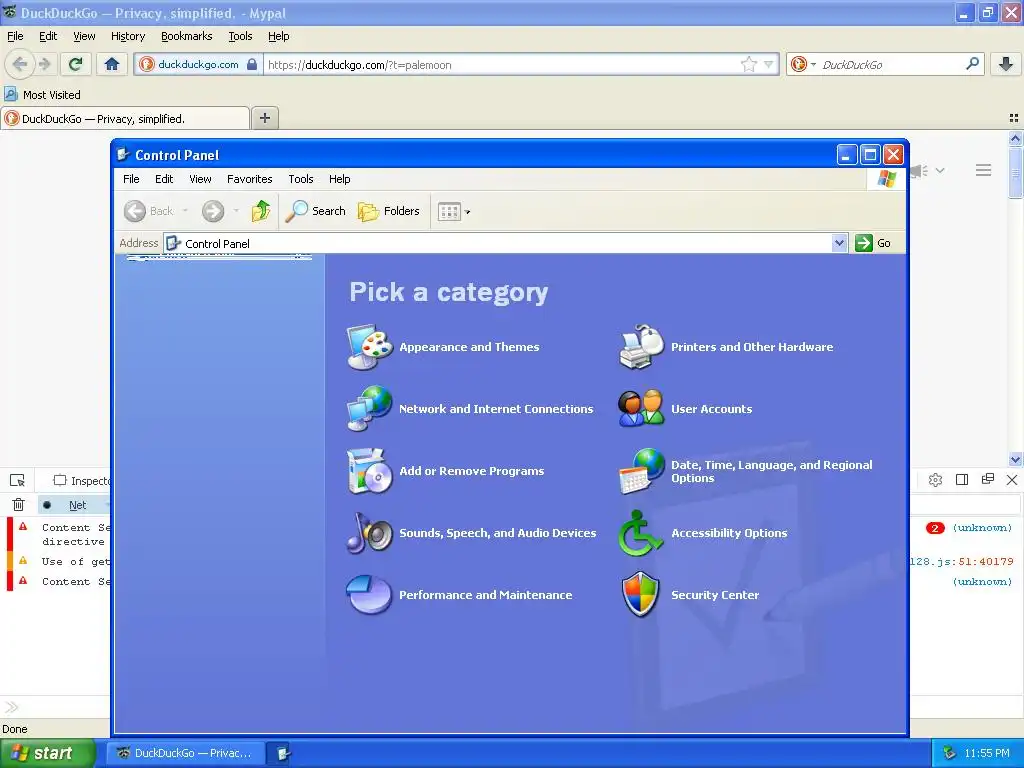This screenshot has width=1024, height=768.
Task: Open Control Panel Tools menu
Action: pos(301,179)
